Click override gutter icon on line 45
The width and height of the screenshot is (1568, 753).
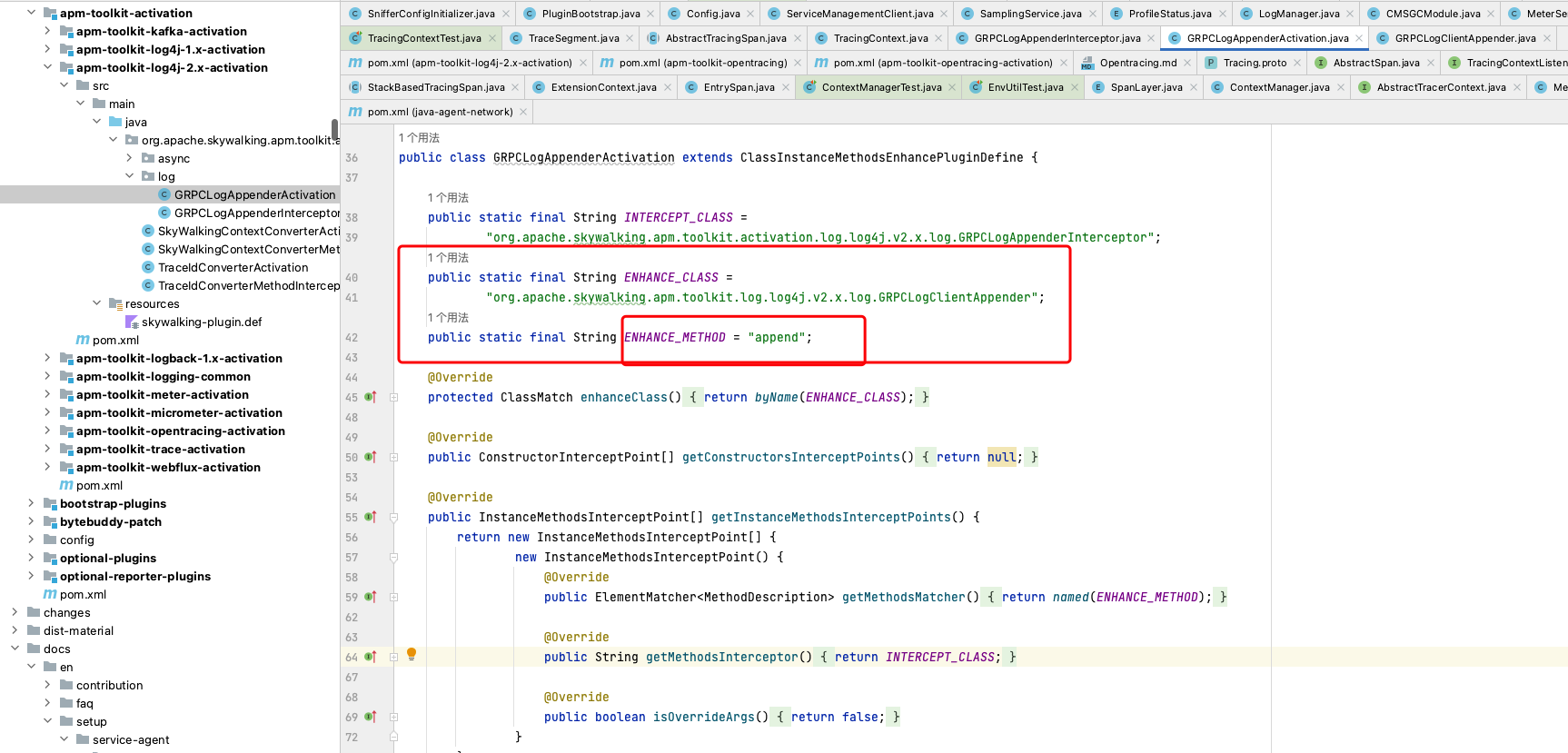coord(371,397)
